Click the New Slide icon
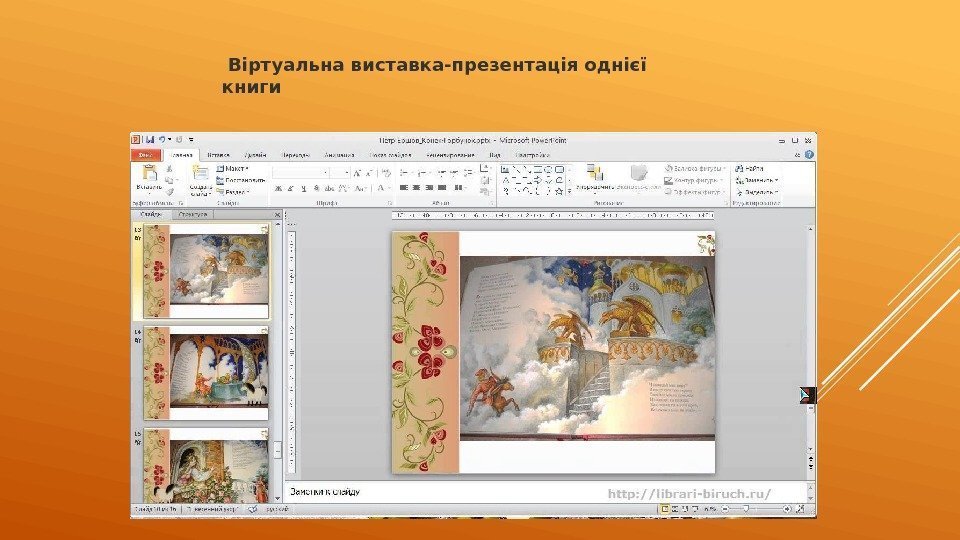This screenshot has width=960, height=540. point(200,173)
